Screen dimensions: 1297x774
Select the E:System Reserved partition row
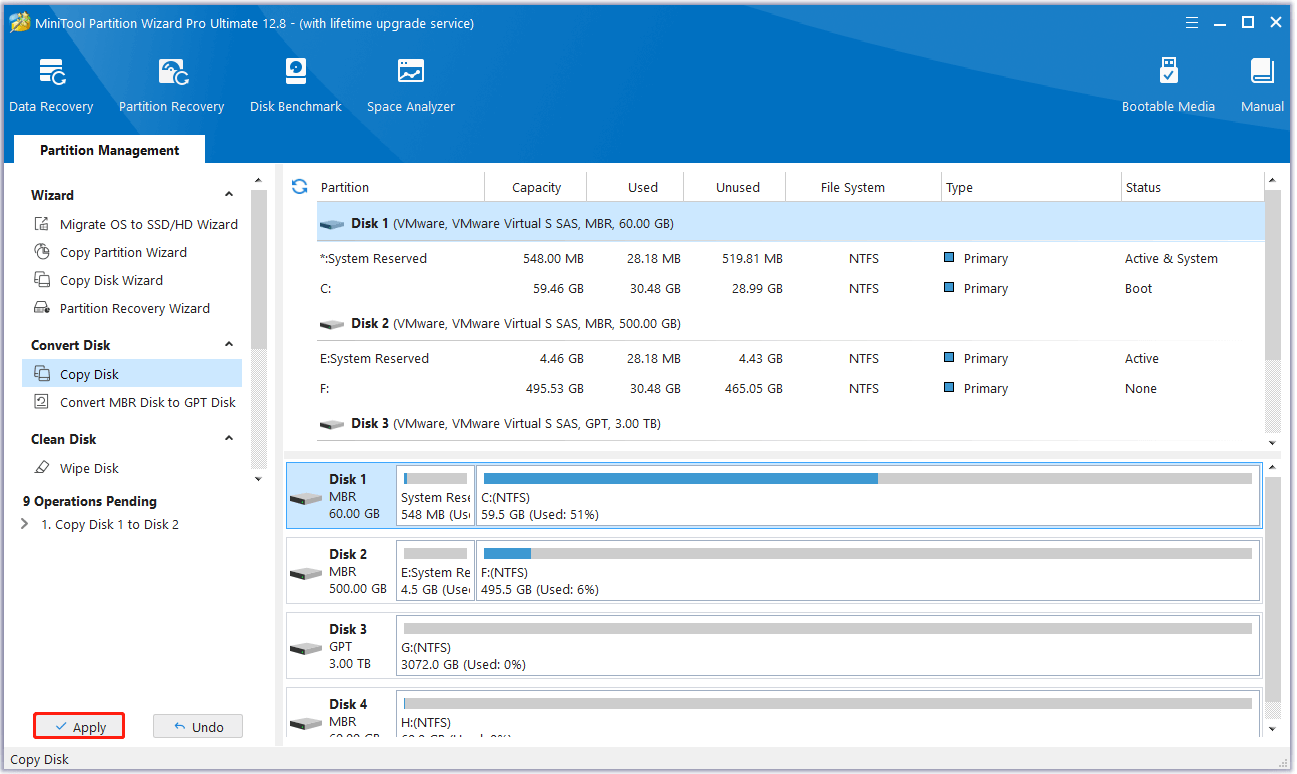(790, 358)
